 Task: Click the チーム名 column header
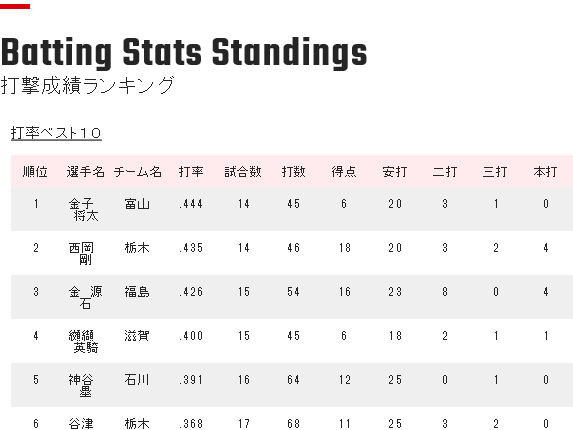point(137,172)
